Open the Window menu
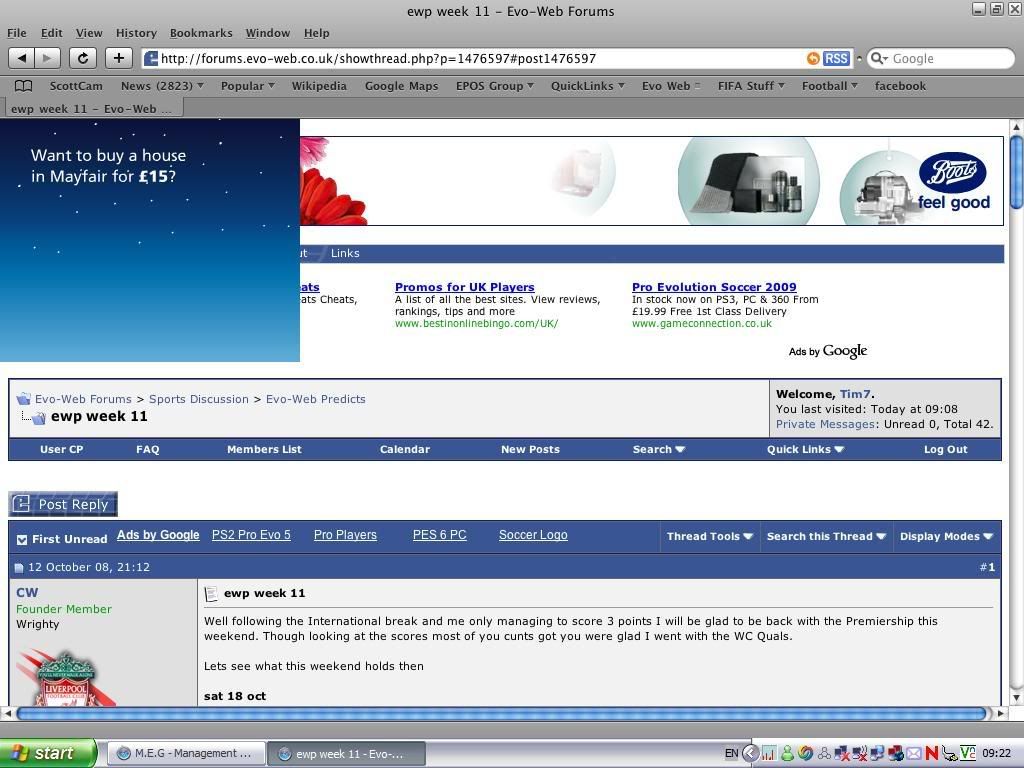This screenshot has width=1024, height=768. (268, 33)
